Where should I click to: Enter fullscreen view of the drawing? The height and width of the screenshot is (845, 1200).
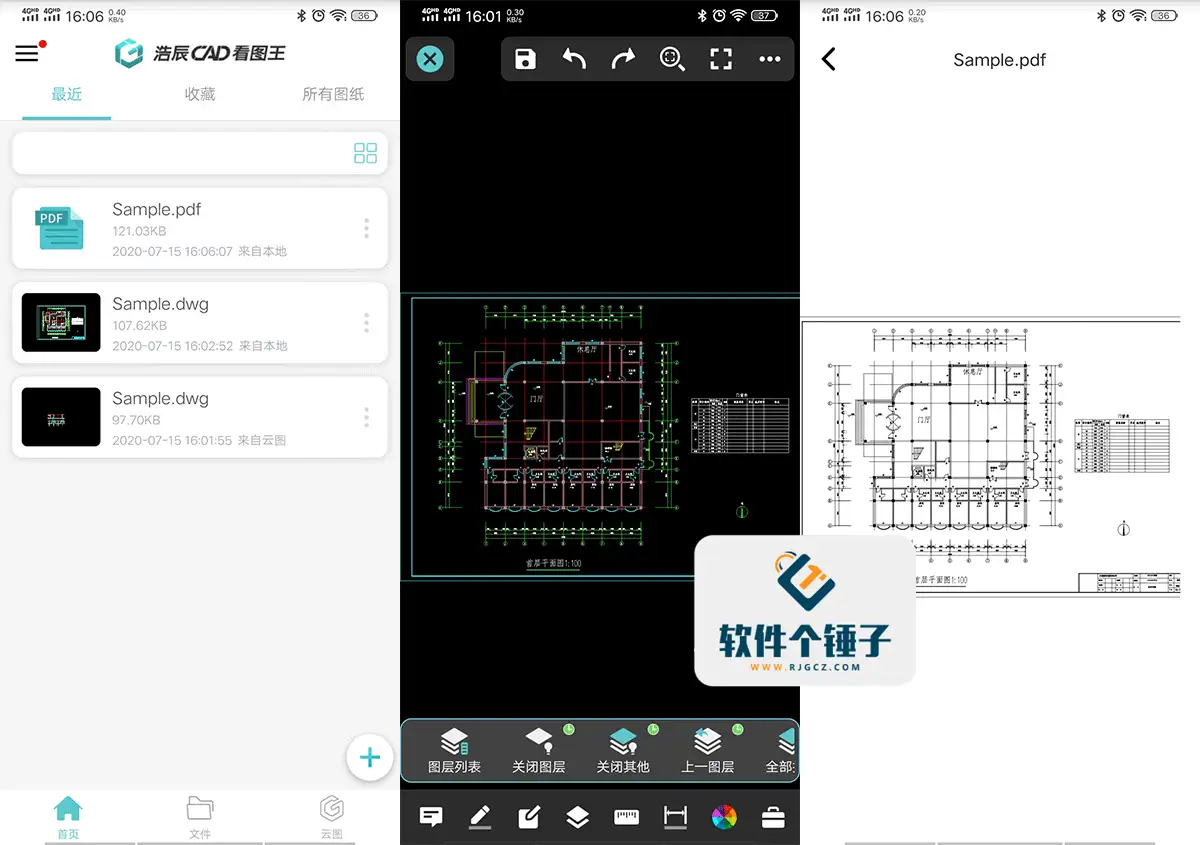click(720, 59)
